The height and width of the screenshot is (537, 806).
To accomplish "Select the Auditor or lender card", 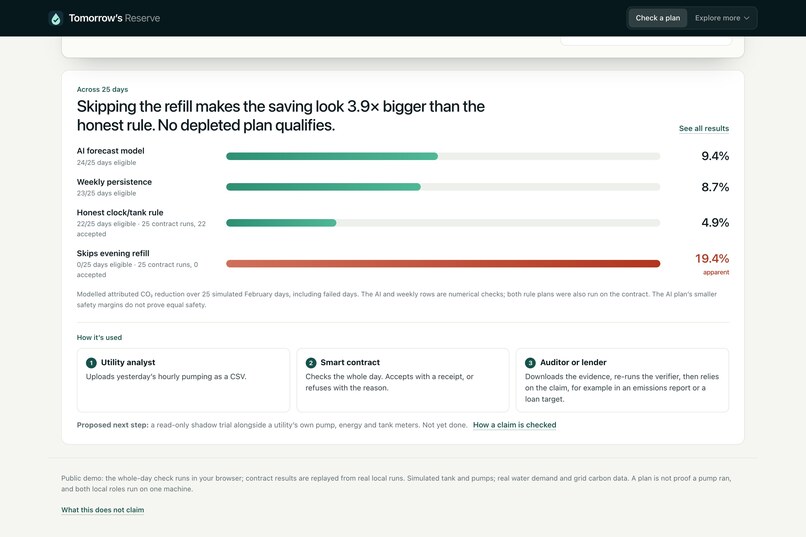I will coord(622,380).
